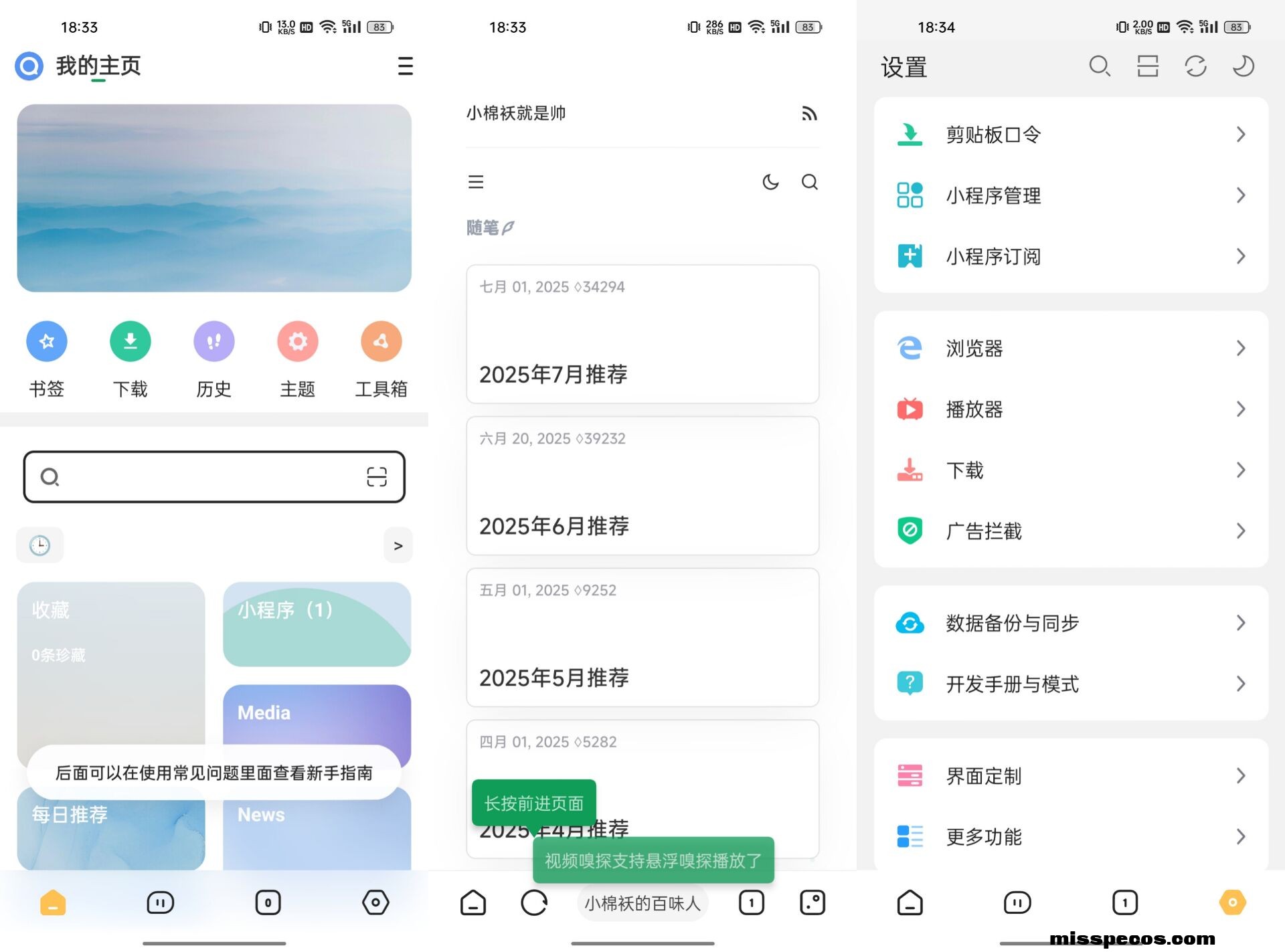Tap the QR scan icon in search box
Screen dimensions: 1285x952
click(377, 476)
